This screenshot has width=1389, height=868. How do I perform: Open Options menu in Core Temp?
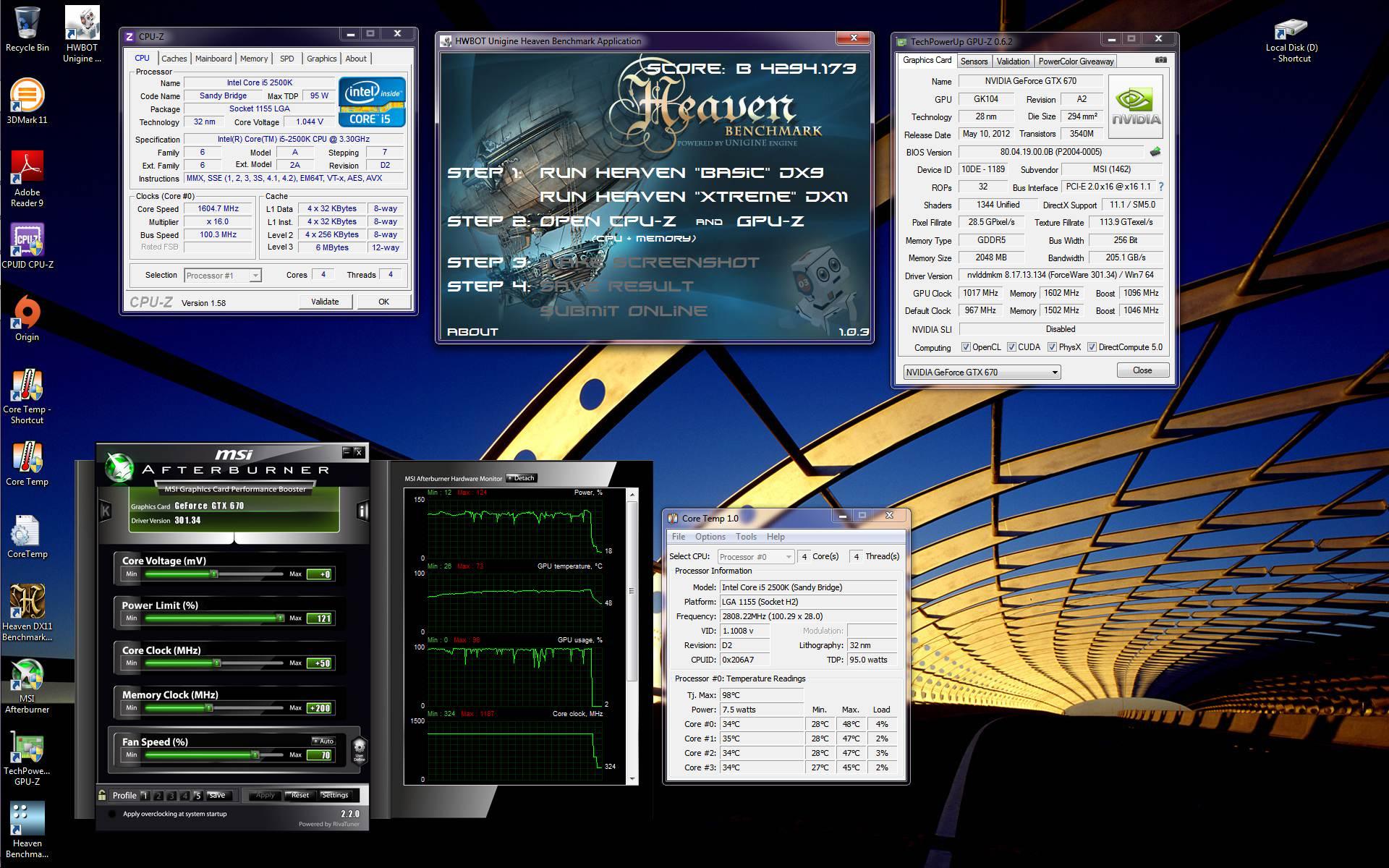click(x=710, y=537)
